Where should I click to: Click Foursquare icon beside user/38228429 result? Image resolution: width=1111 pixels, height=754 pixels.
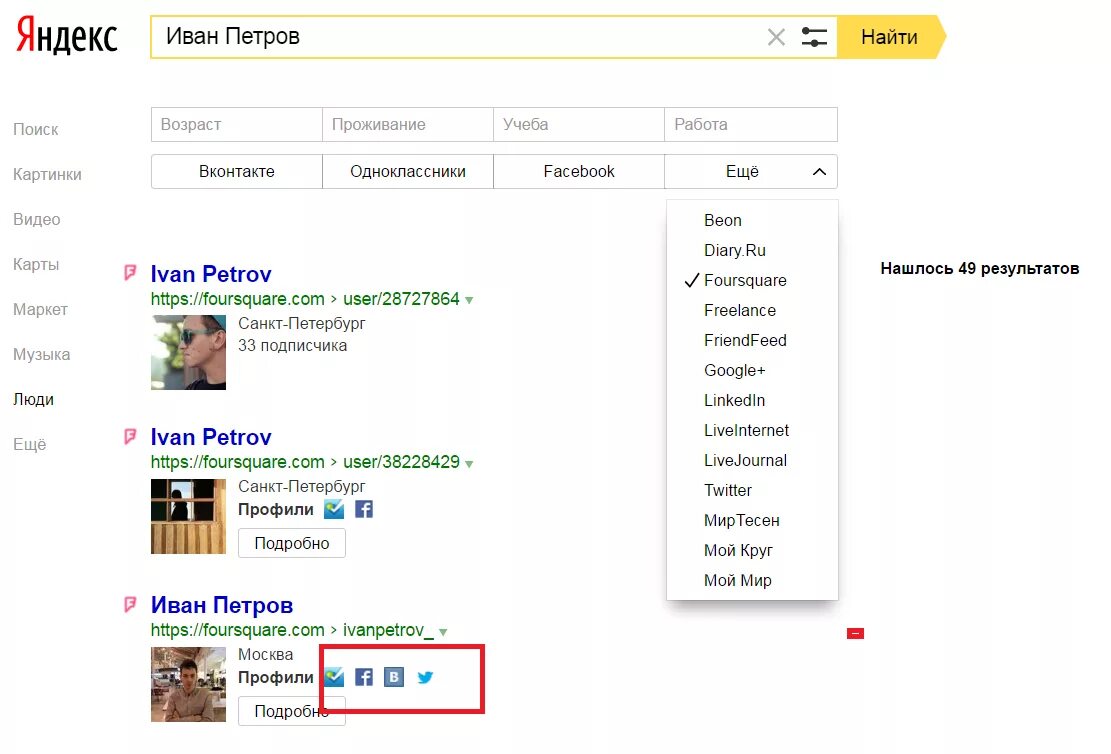coord(130,436)
